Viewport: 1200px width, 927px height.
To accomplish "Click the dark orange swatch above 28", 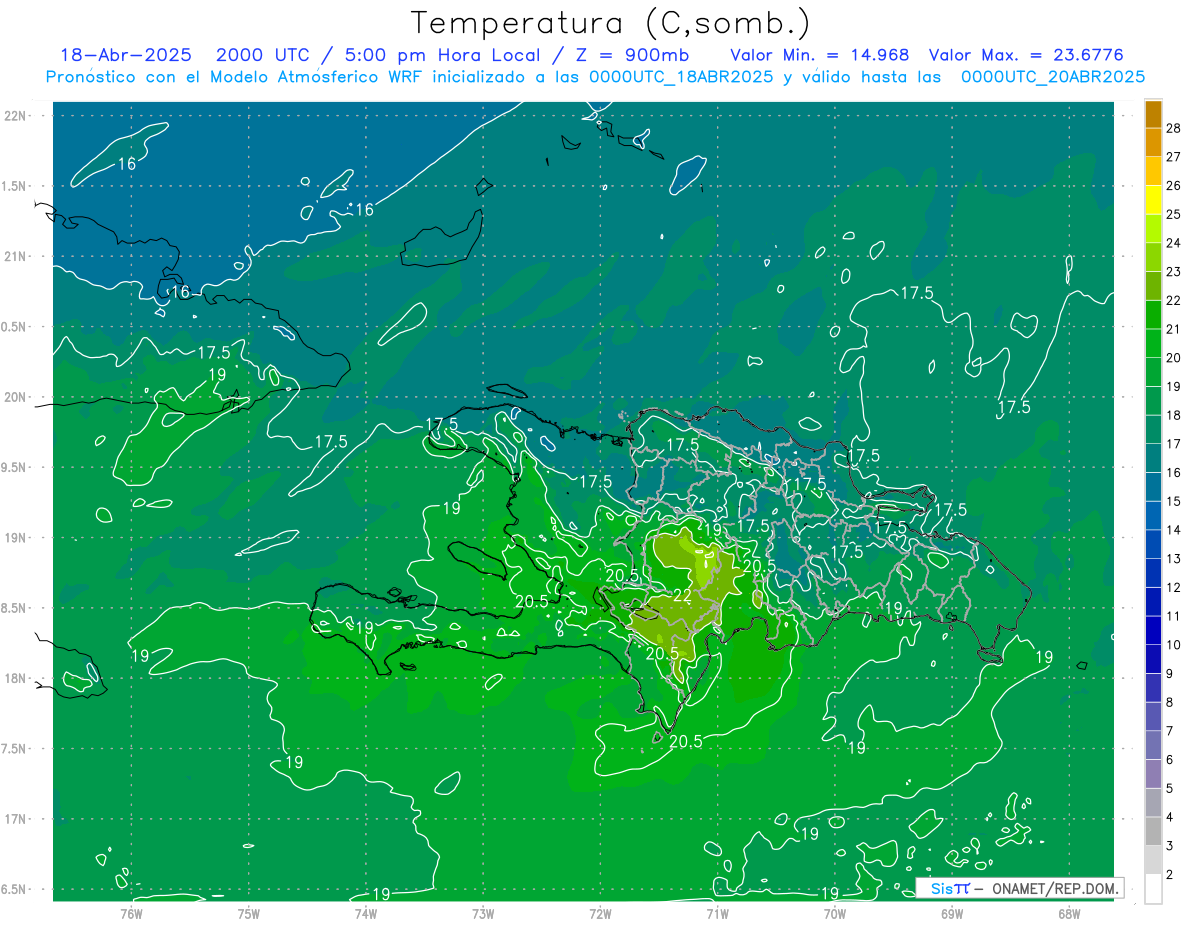I will [1153, 113].
